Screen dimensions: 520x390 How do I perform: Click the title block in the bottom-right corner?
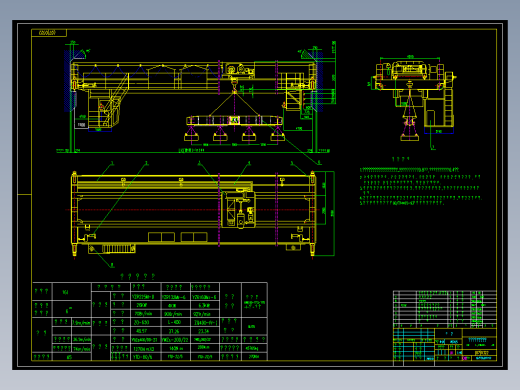(445, 345)
